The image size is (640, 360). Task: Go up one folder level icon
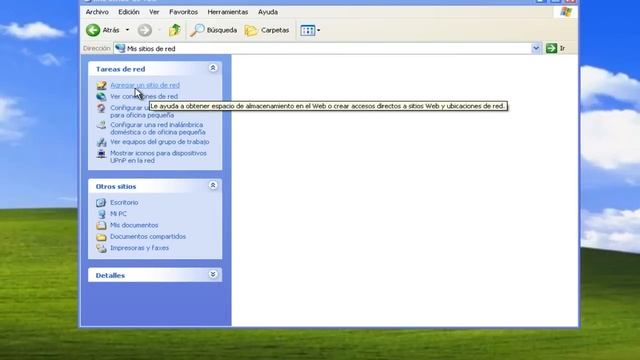(175, 30)
